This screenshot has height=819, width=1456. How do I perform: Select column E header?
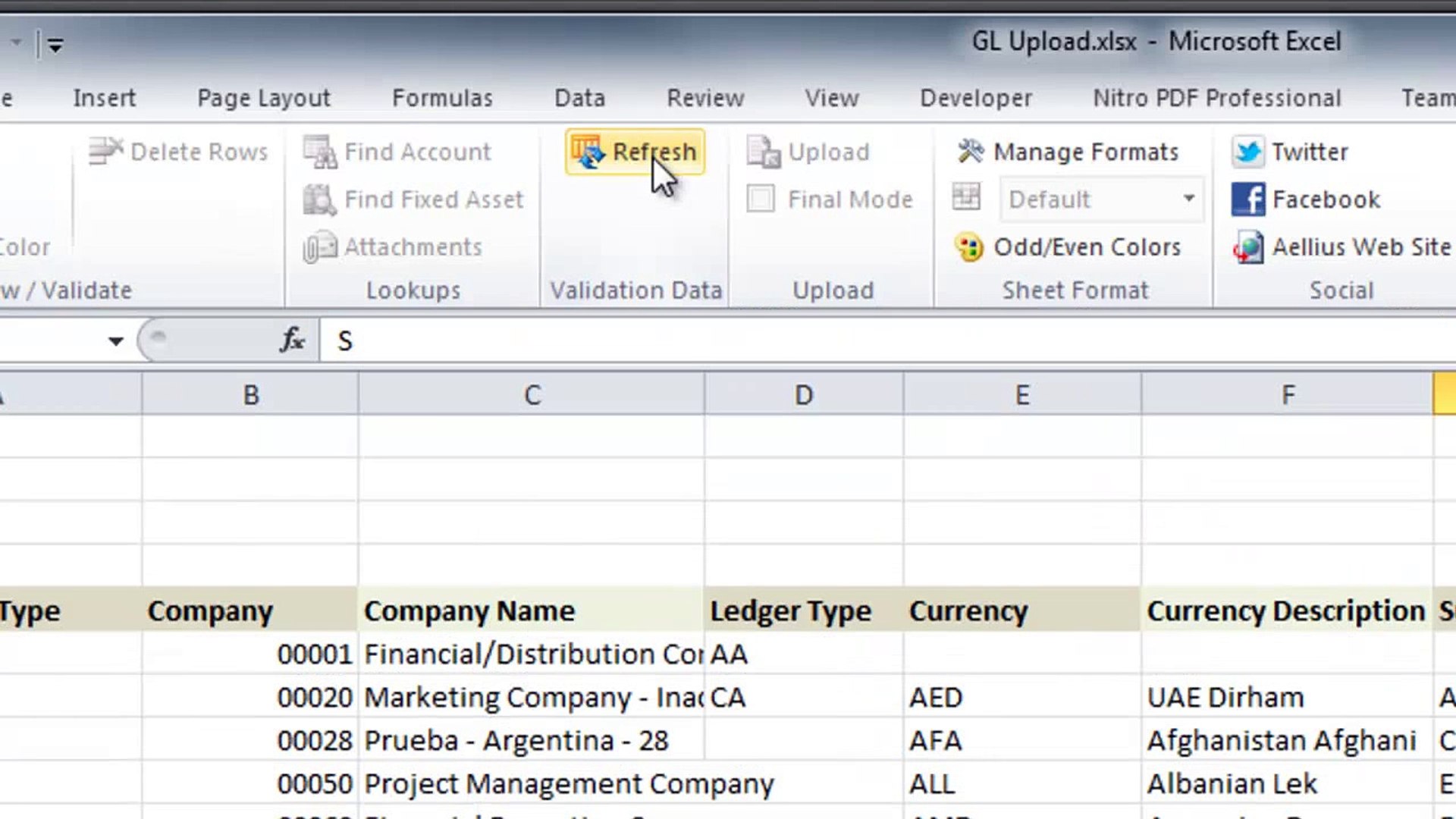click(1022, 394)
